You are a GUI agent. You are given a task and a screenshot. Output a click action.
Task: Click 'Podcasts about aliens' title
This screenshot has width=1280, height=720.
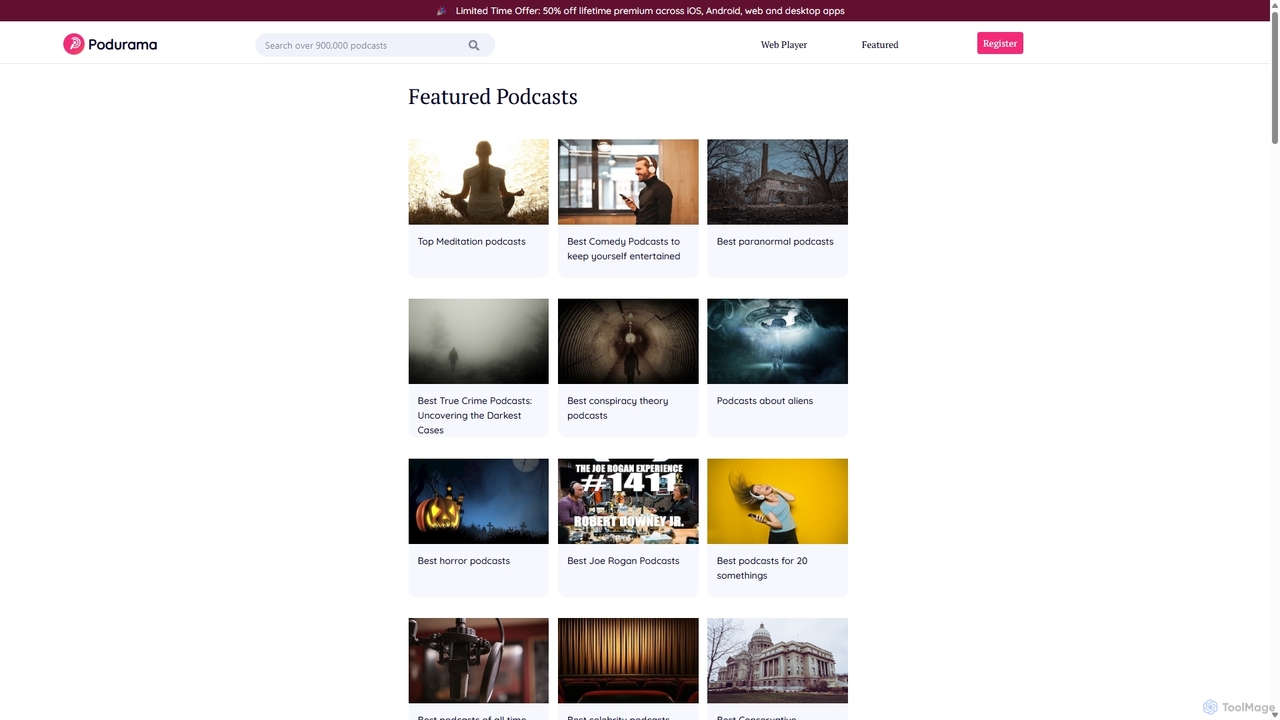pos(764,401)
